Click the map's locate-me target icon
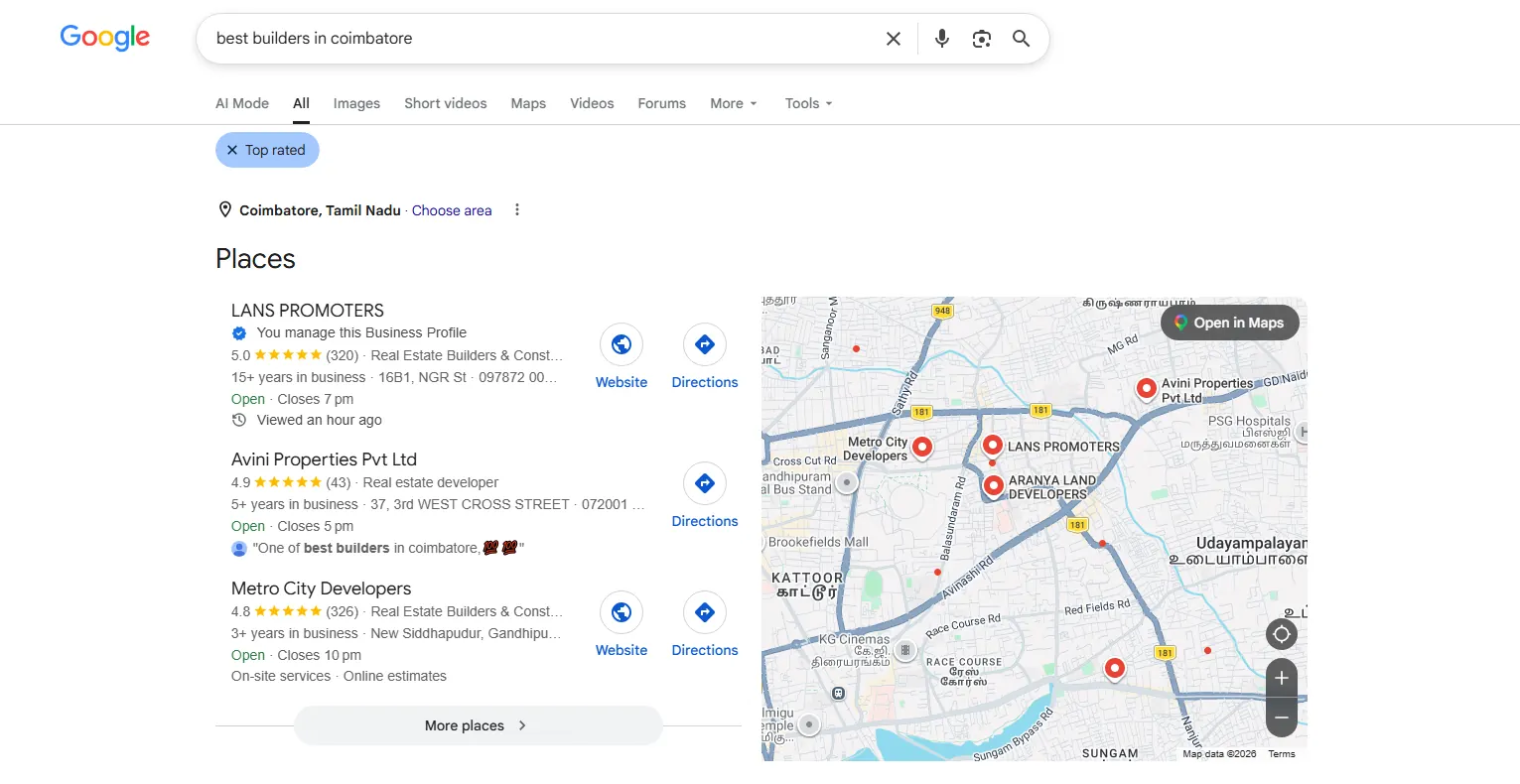 point(1282,634)
